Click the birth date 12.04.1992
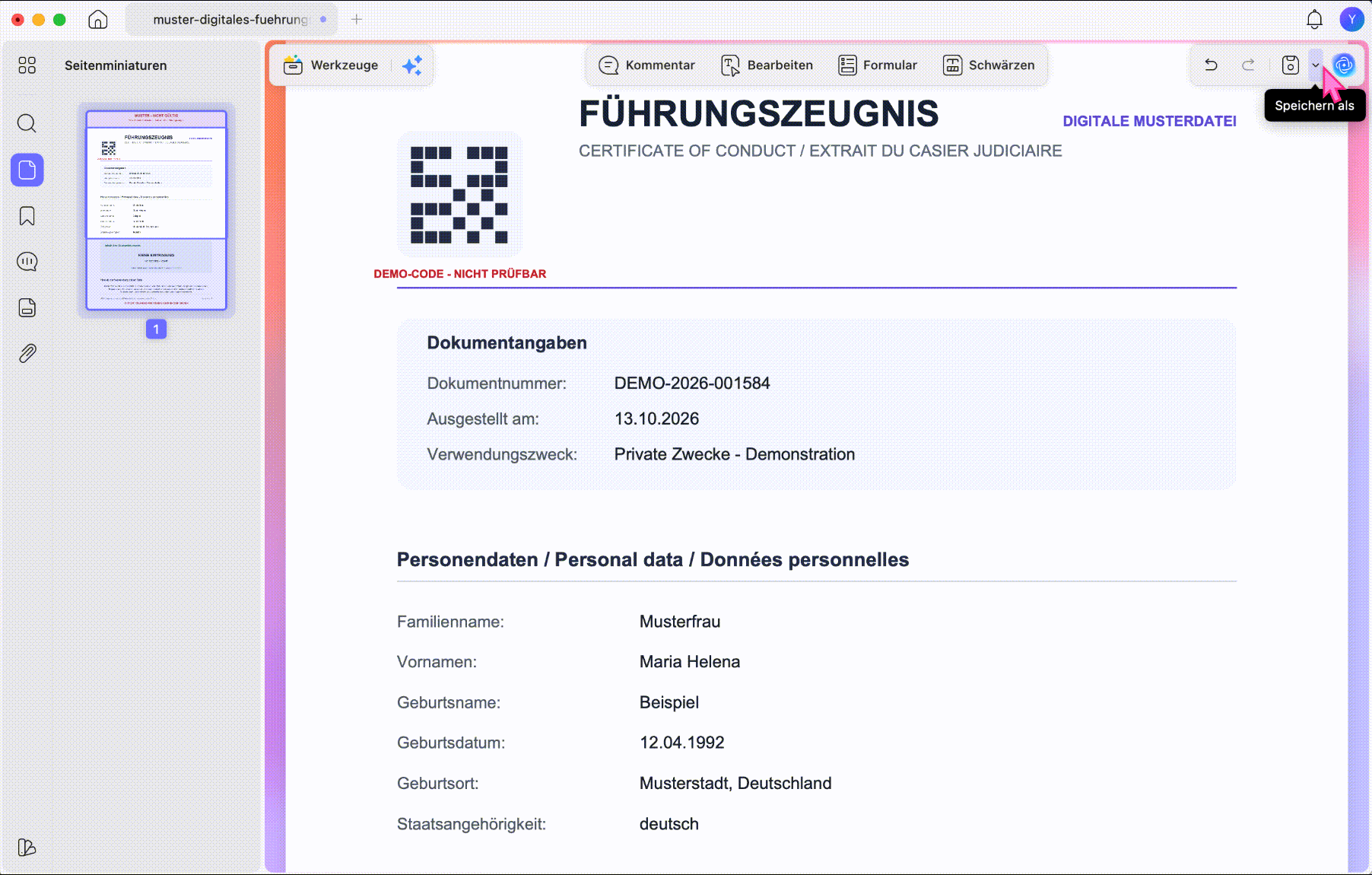Image resolution: width=1372 pixels, height=875 pixels. click(x=682, y=743)
